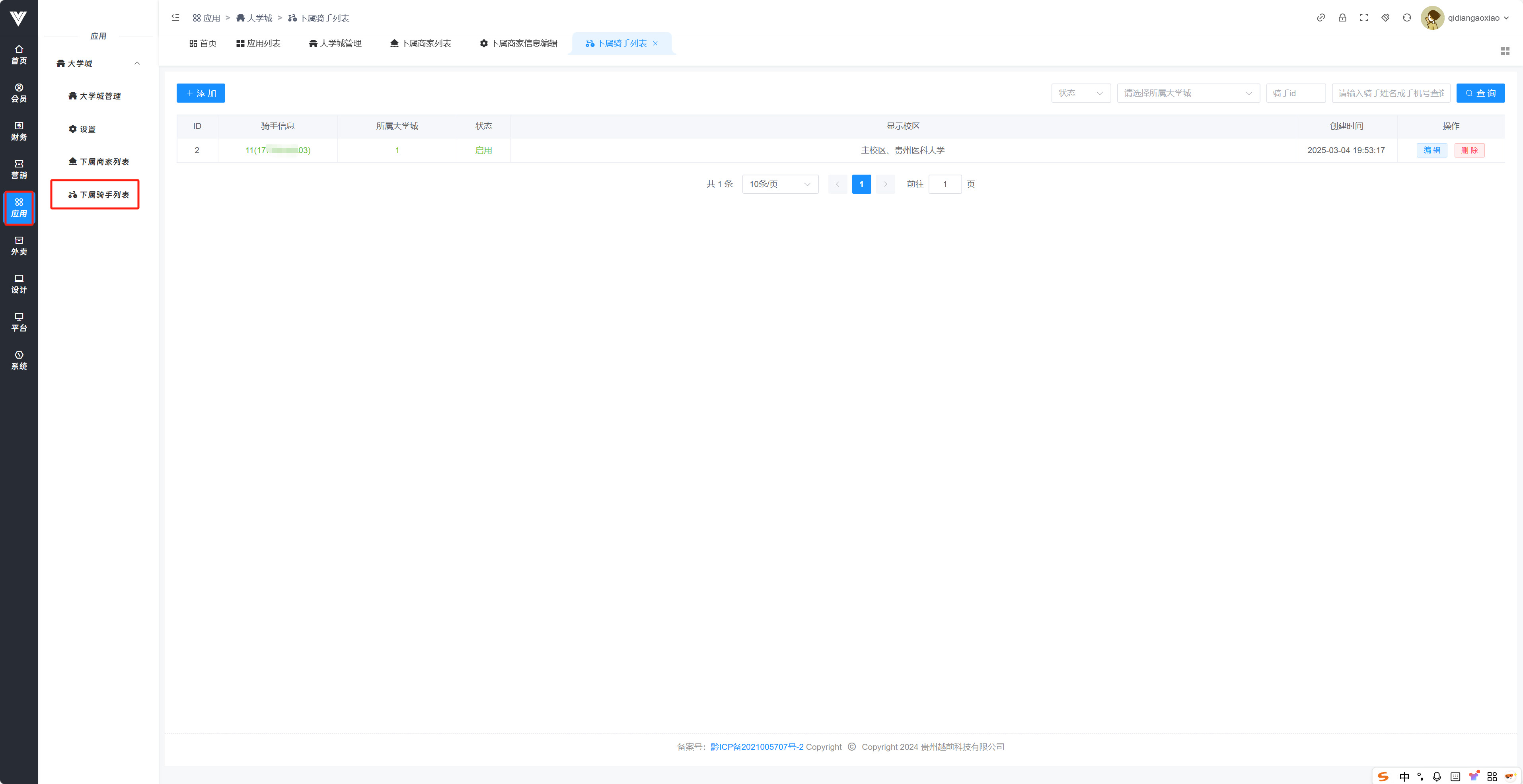
Task: Open the 财务 section in left rail
Action: click(x=19, y=131)
